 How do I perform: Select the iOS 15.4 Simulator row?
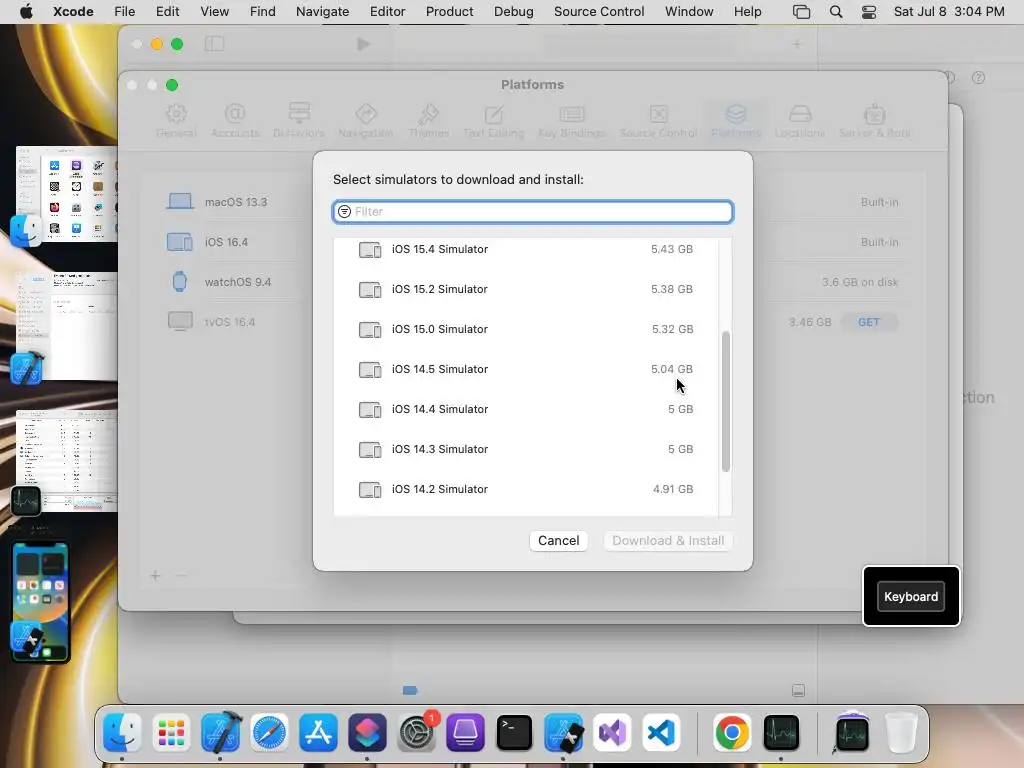click(x=526, y=249)
